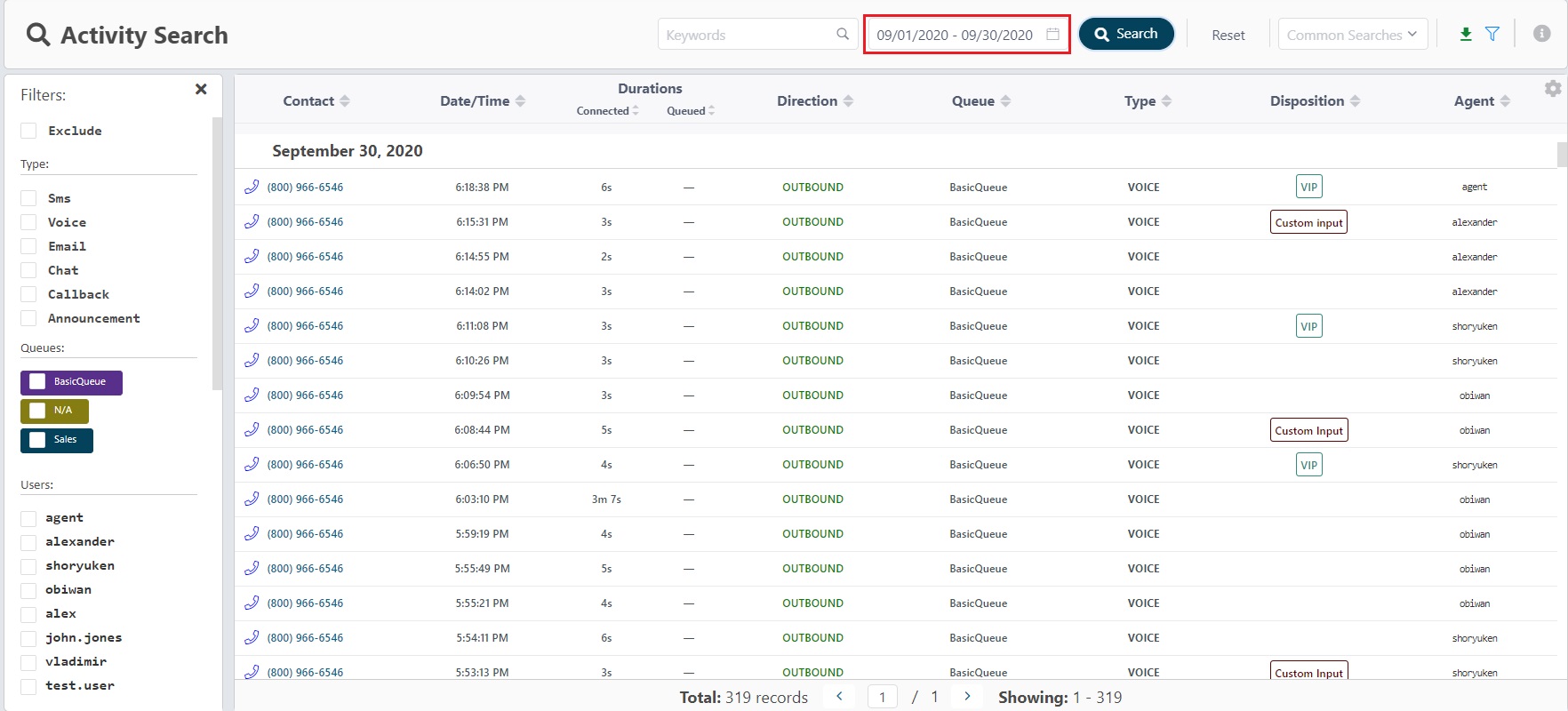Open table settings gear icon
Screen dimensions: 1568x711
1553,89
